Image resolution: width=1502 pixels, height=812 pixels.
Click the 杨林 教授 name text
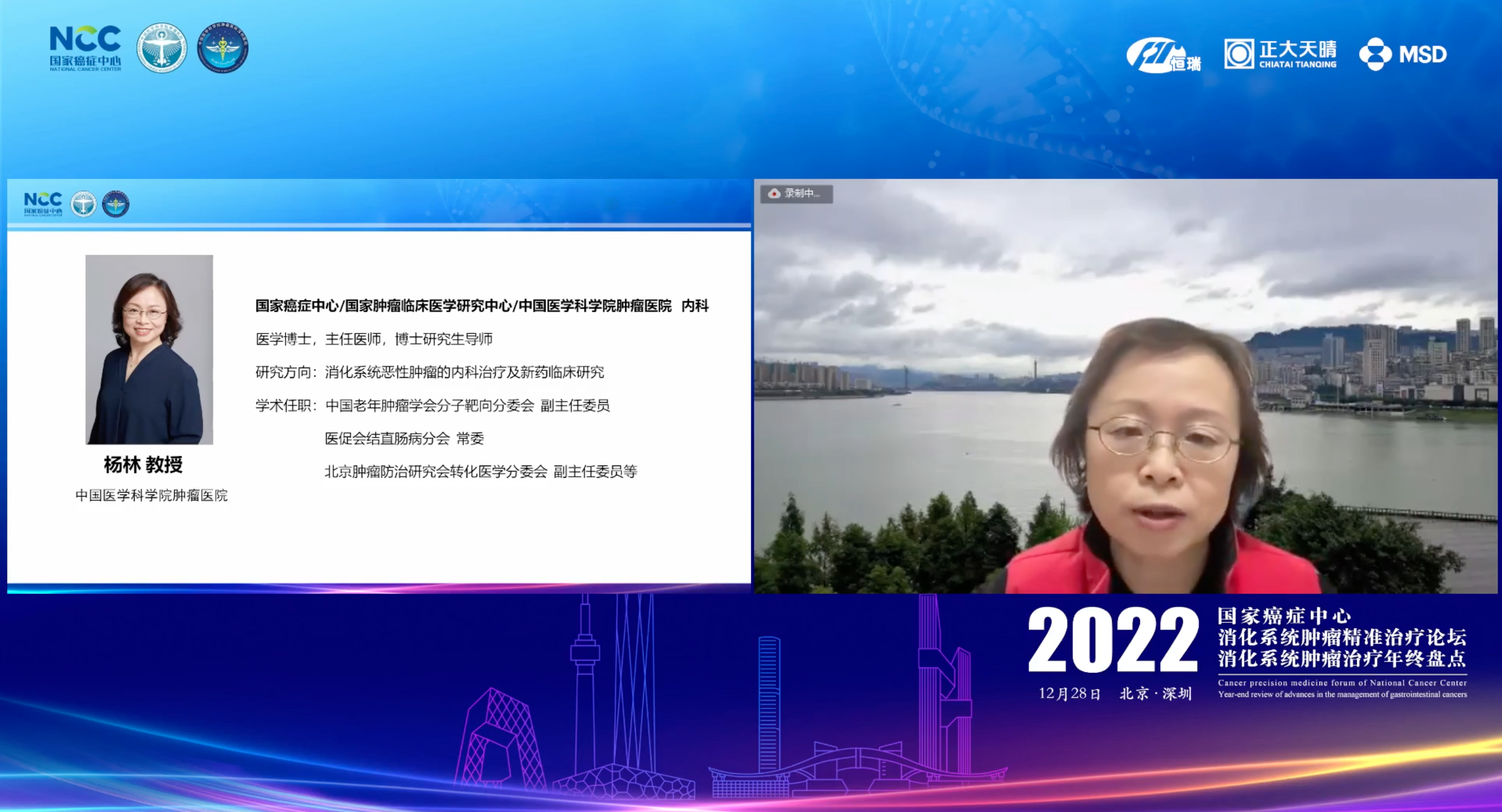[144, 464]
